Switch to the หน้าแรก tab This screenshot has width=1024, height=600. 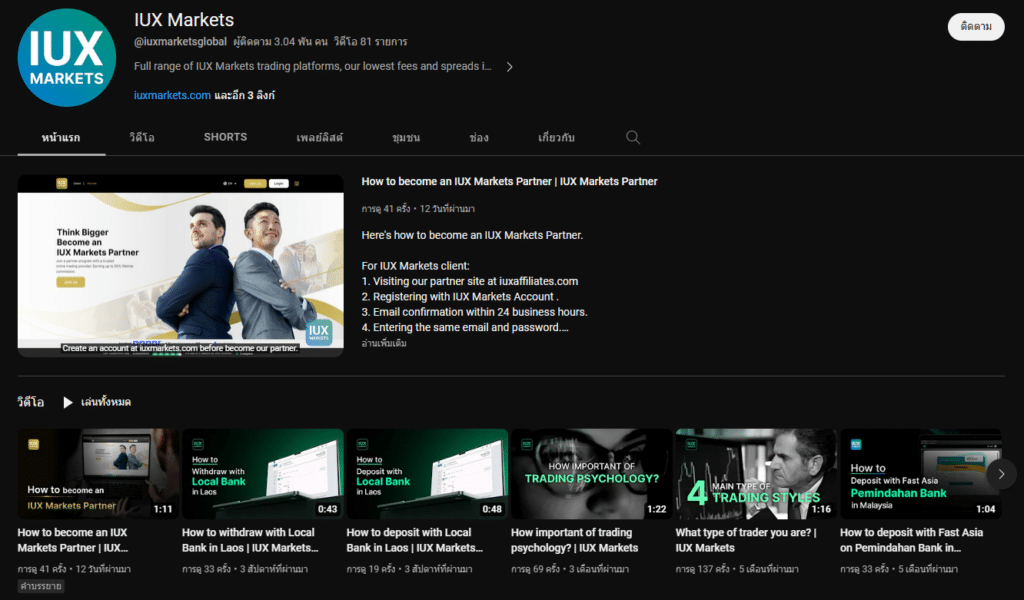[61, 137]
